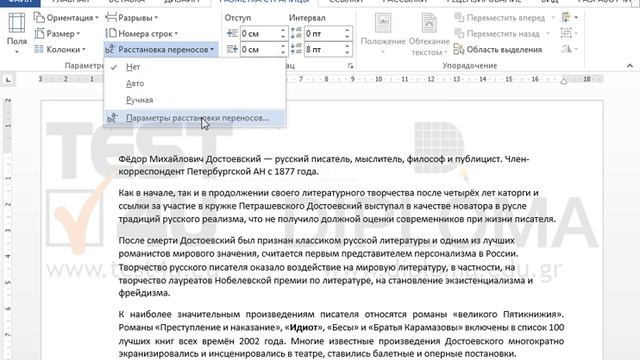Click the Ориентация page icon
This screenshot has width=640, height=360.
pyautogui.click(x=39, y=18)
